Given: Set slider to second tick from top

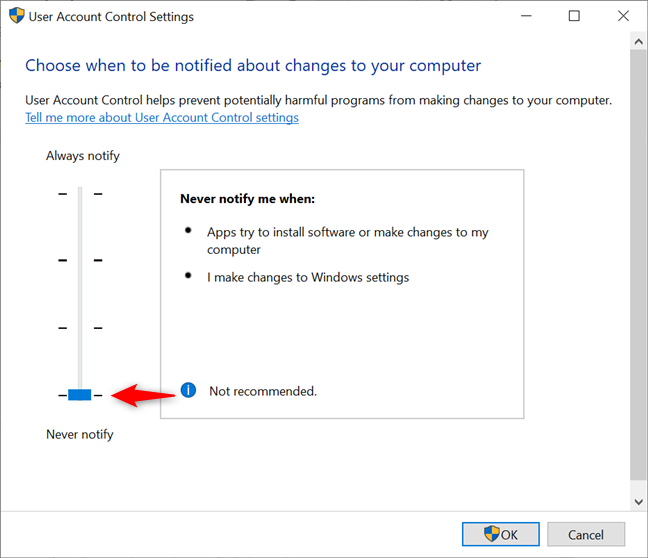Looking at the screenshot, I should point(80,260).
